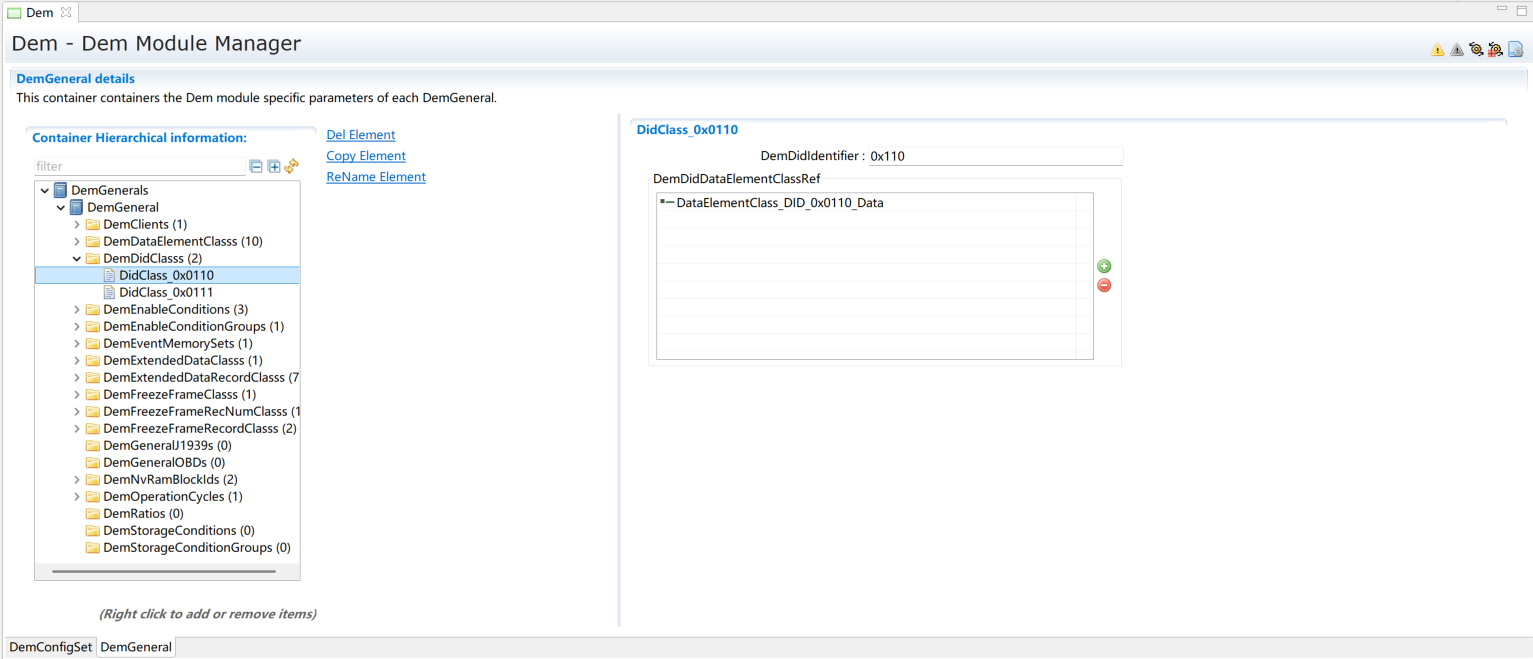Click the yellow refresh arrows icon
Screen dimensions: 1533x659
pyautogui.click(x=291, y=167)
